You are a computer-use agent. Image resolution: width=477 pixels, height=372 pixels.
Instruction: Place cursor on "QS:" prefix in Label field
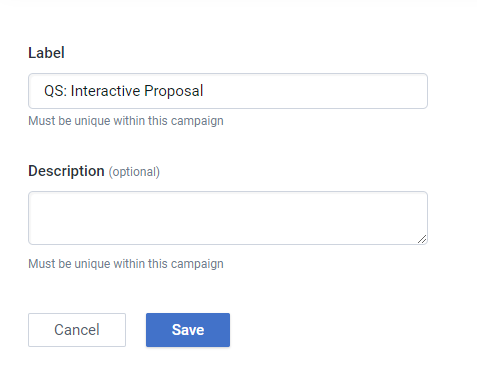tap(55, 91)
